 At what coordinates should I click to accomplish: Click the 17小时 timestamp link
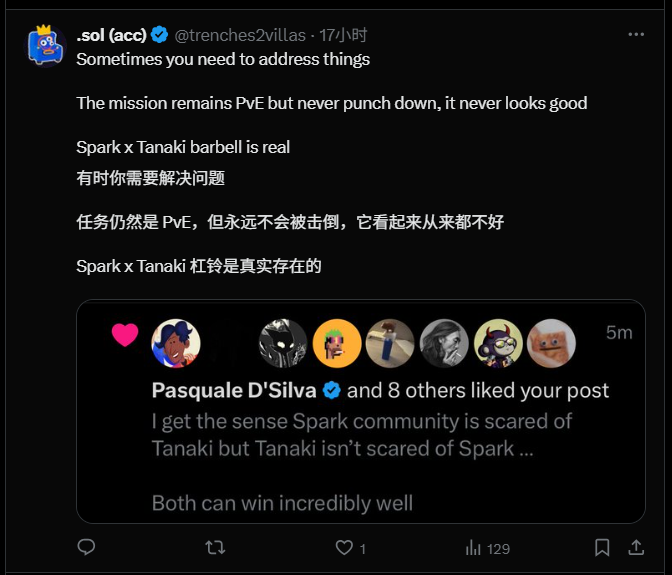point(343,35)
